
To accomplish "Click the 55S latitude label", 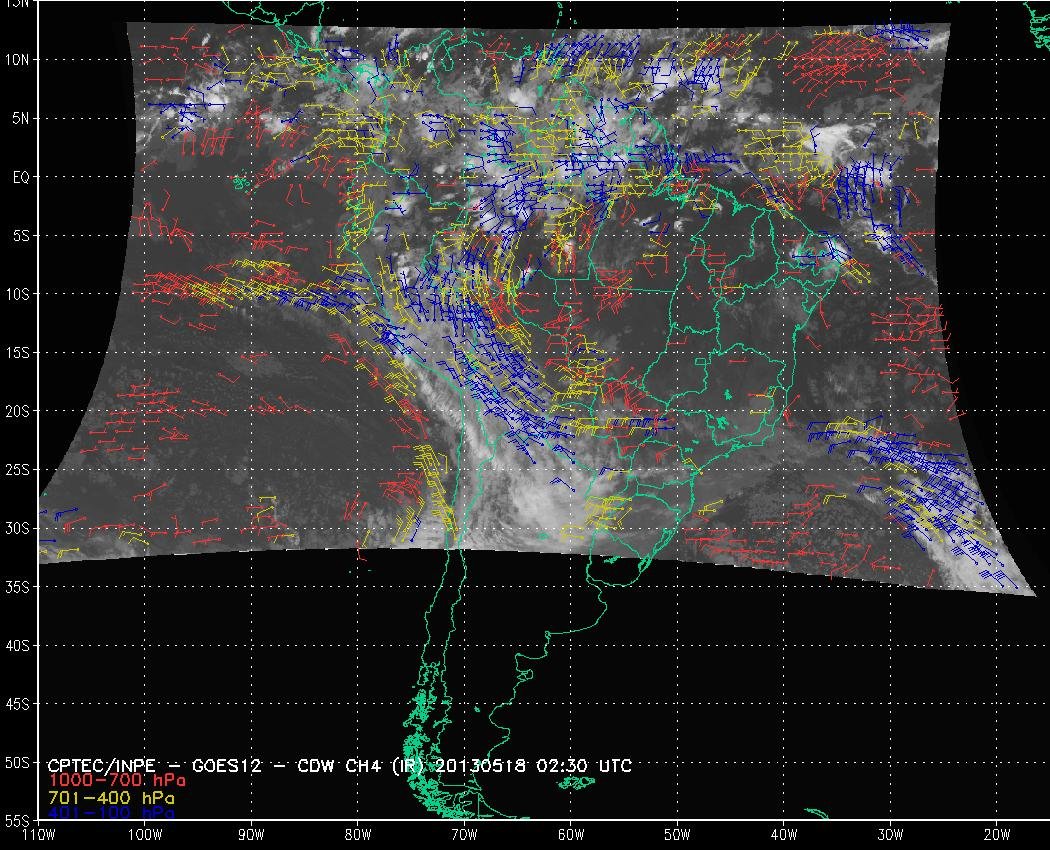I will point(17,821).
